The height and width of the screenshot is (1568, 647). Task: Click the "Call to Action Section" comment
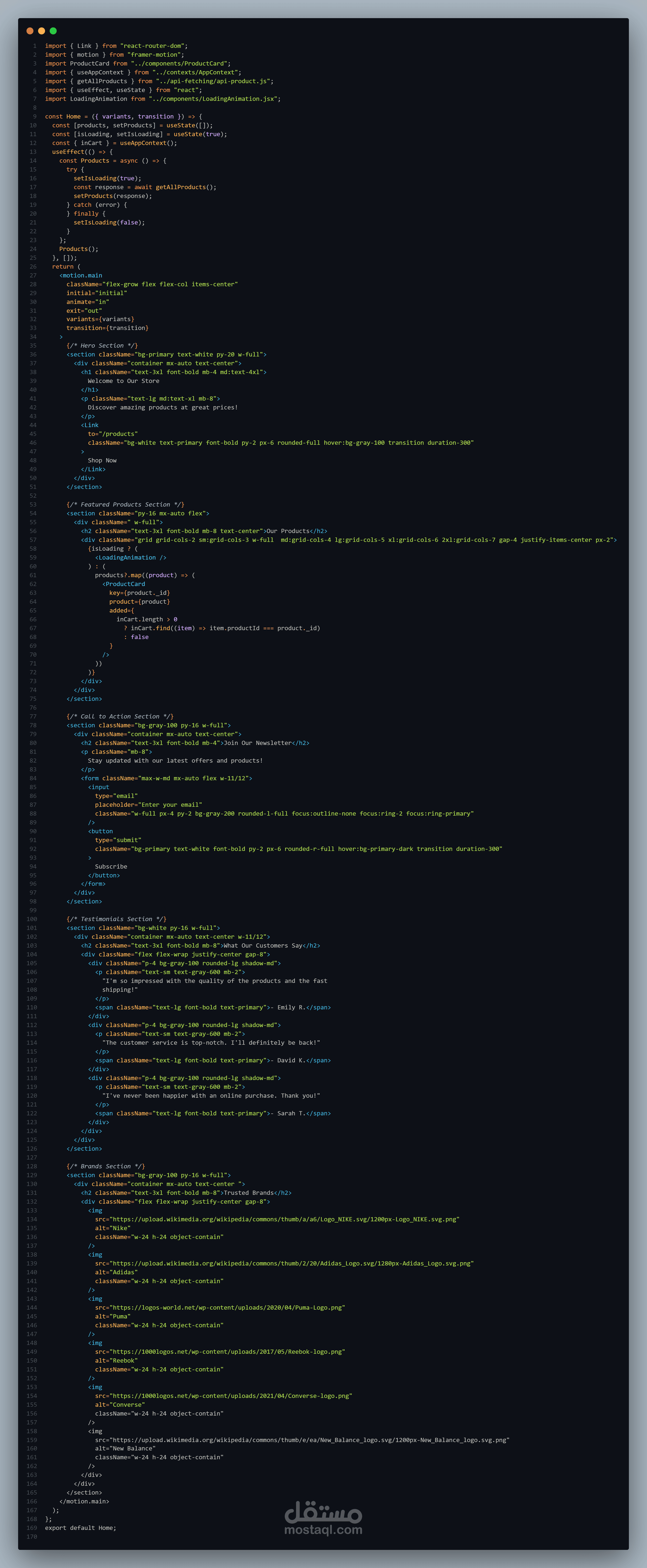(x=120, y=716)
